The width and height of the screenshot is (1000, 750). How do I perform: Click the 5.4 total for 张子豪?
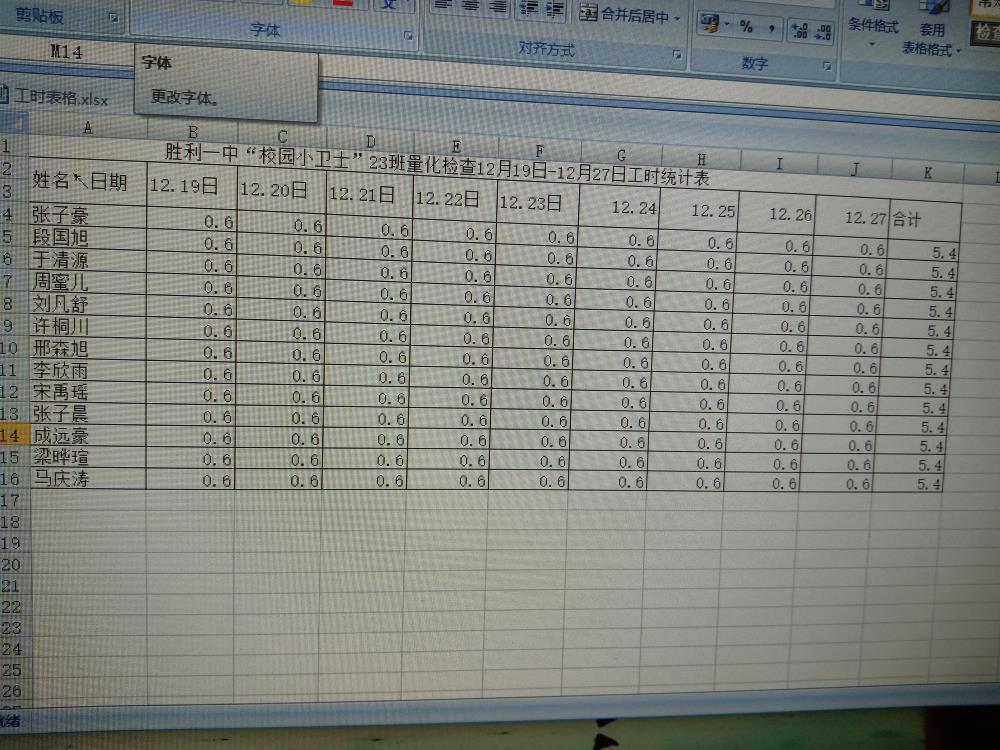click(x=923, y=253)
